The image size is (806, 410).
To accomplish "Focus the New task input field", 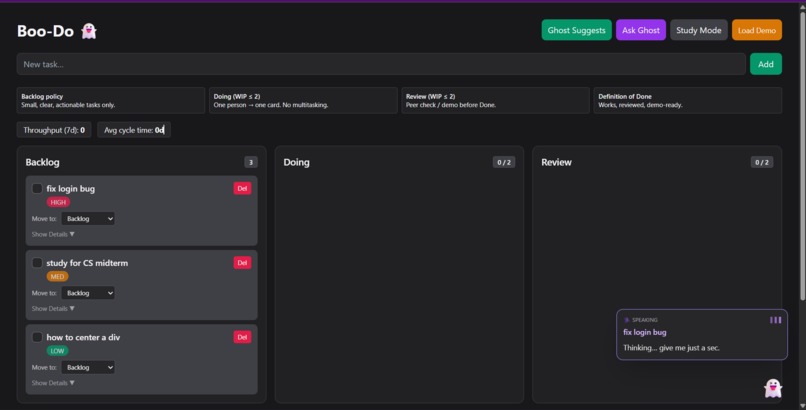I will pyautogui.click(x=381, y=64).
